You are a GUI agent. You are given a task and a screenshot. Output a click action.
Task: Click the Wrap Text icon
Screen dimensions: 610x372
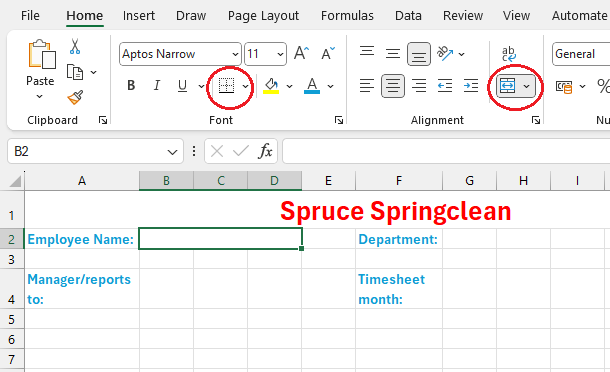(x=508, y=54)
